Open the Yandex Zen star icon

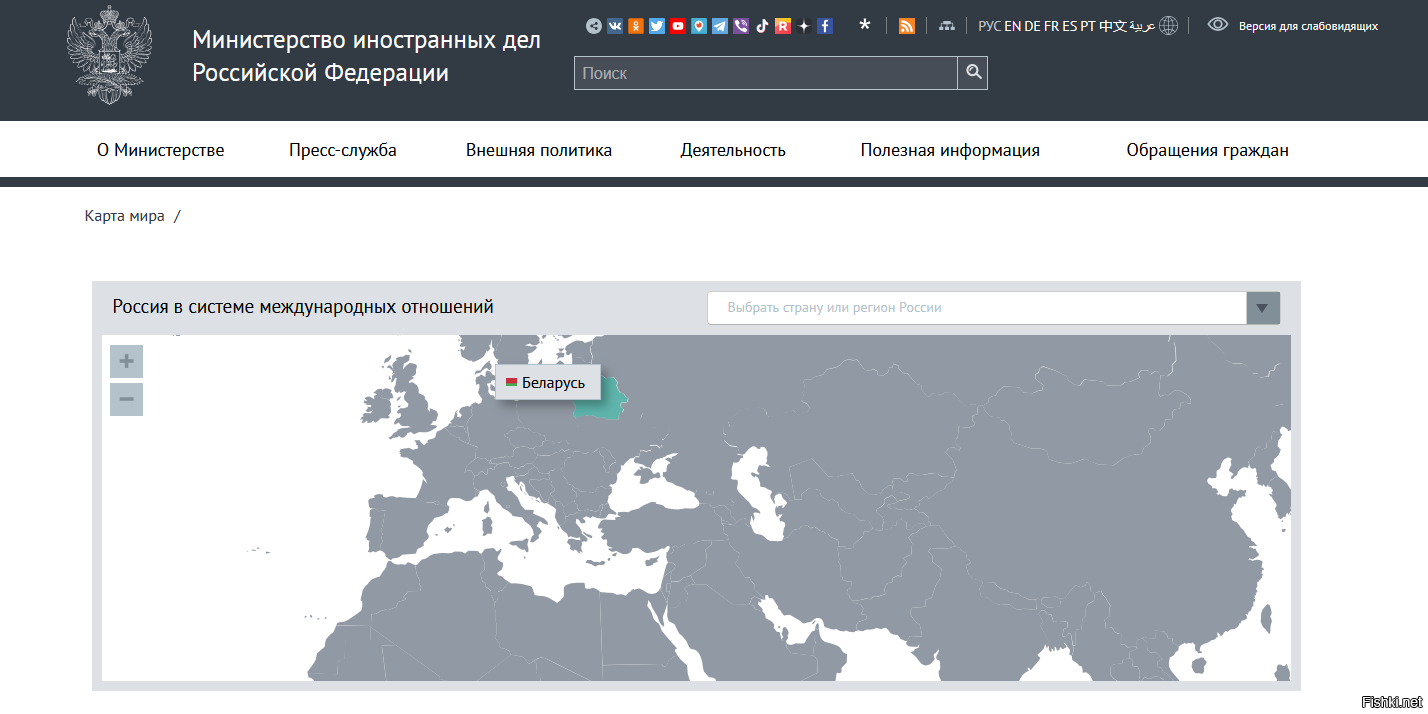(804, 26)
